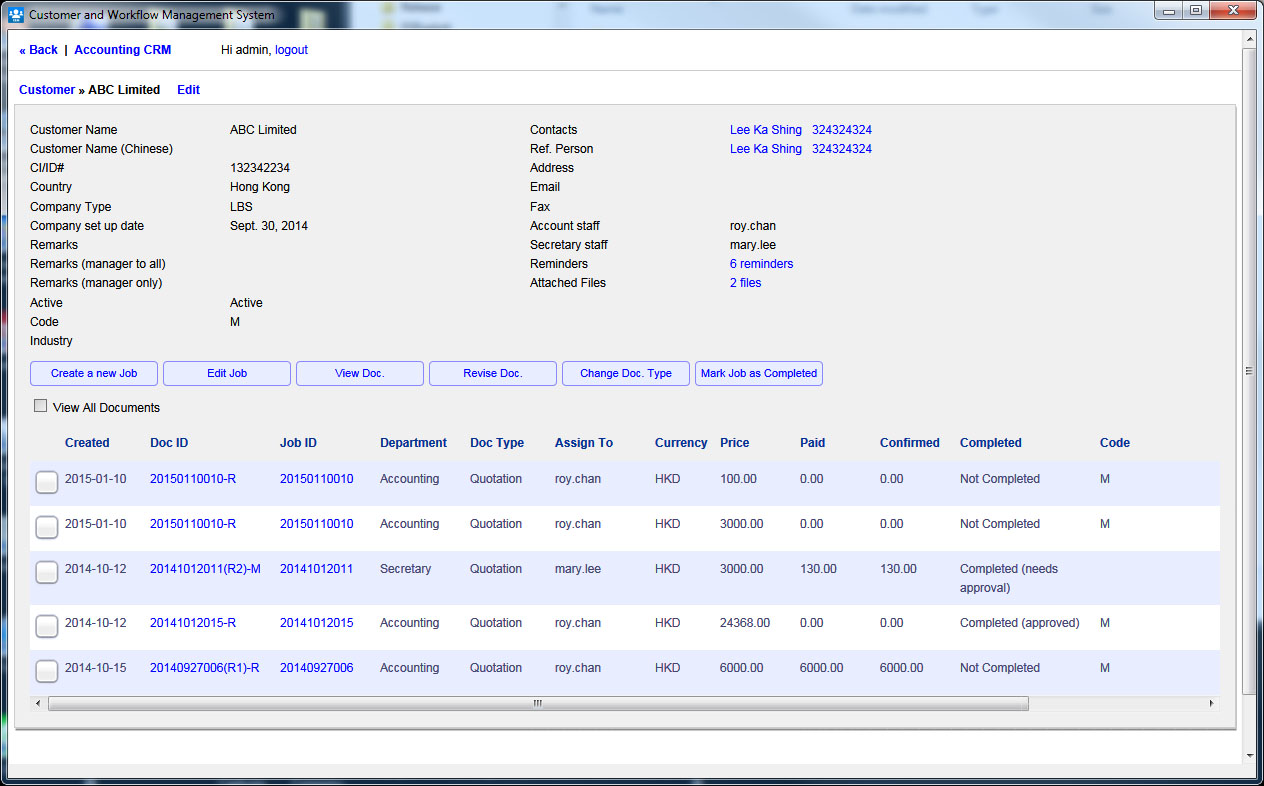Sort by the Currency column header
This screenshot has width=1264, height=786.
click(x=681, y=443)
